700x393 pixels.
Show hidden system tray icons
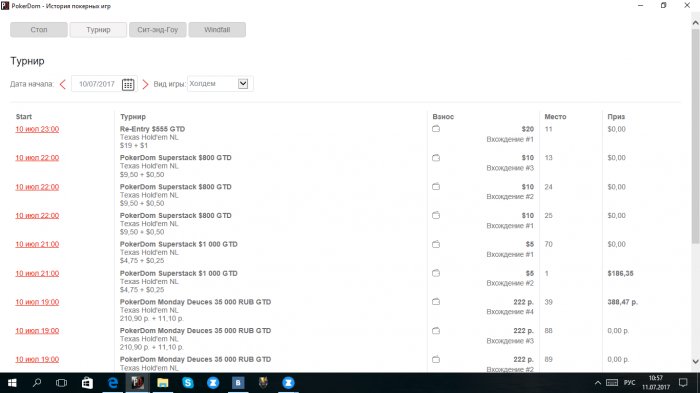pos(598,383)
